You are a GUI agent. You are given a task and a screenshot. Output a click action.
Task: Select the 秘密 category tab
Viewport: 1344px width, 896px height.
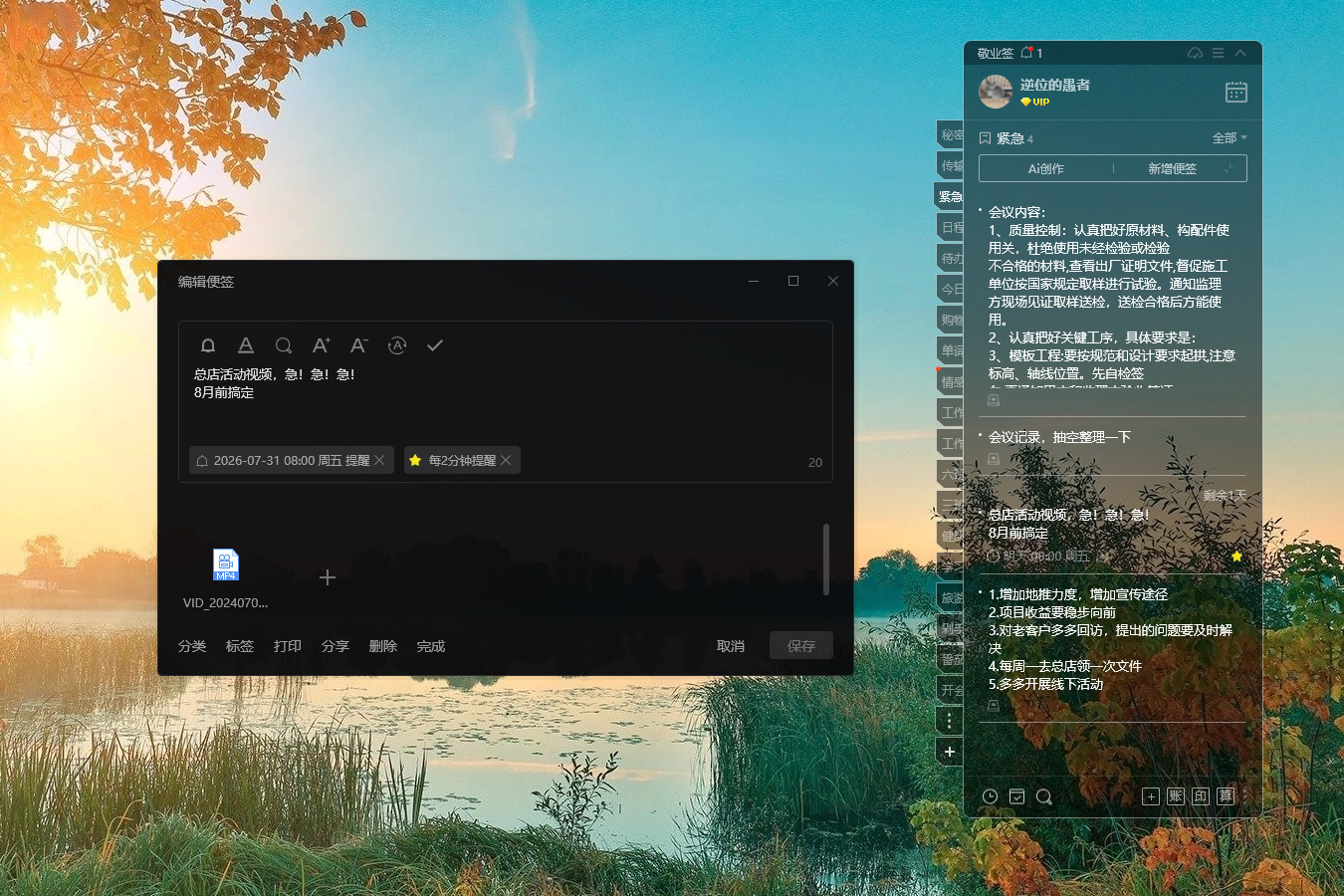pos(951,134)
